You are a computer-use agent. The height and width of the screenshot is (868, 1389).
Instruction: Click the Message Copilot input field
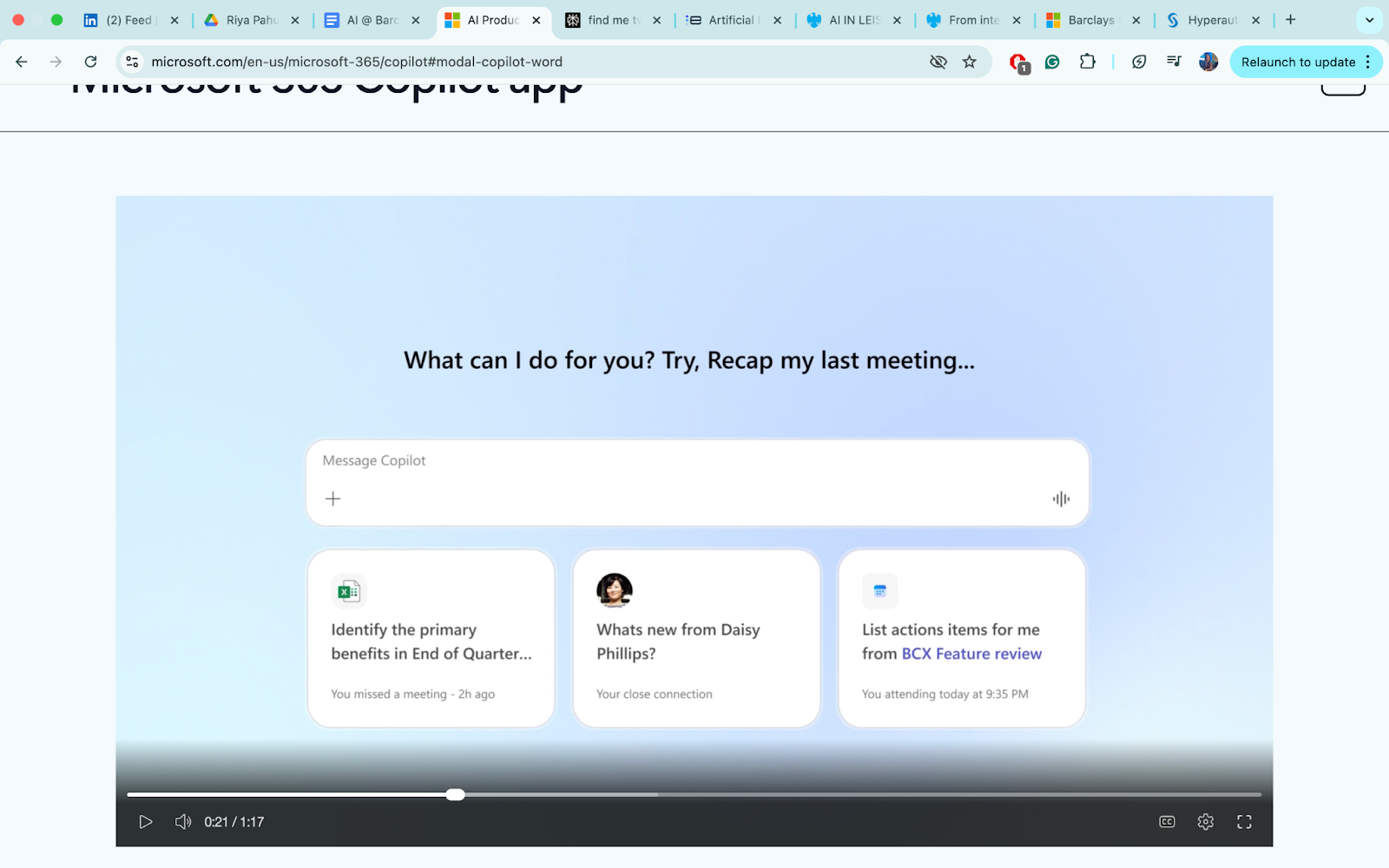[697, 483]
